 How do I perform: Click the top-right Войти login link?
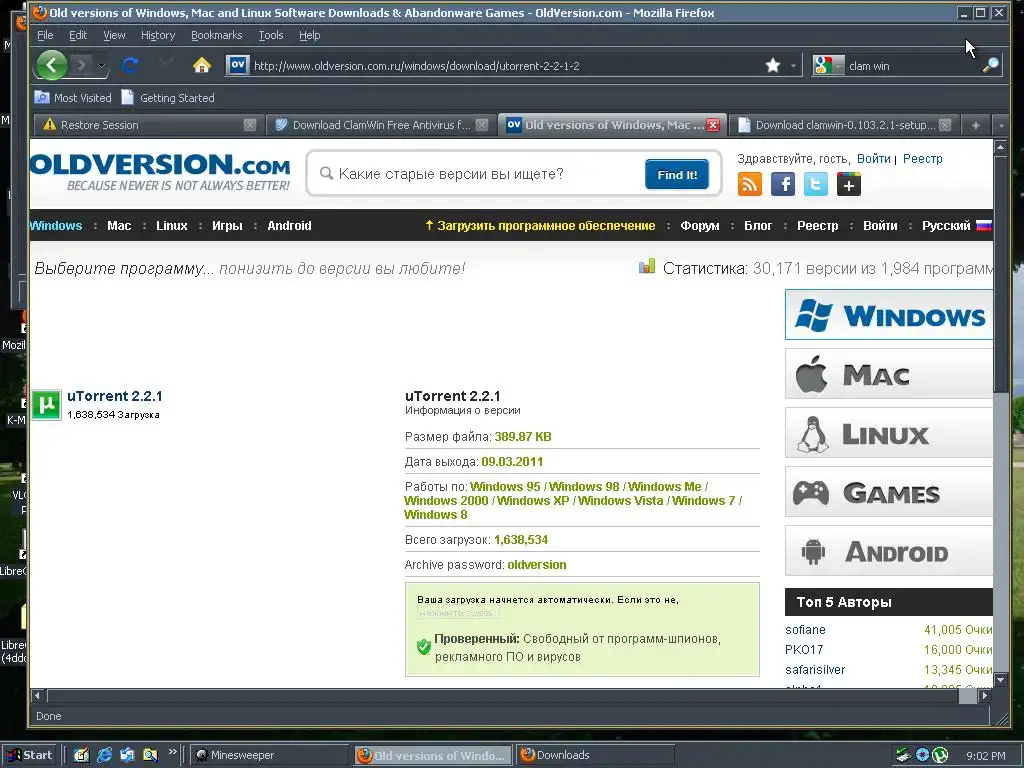874,159
